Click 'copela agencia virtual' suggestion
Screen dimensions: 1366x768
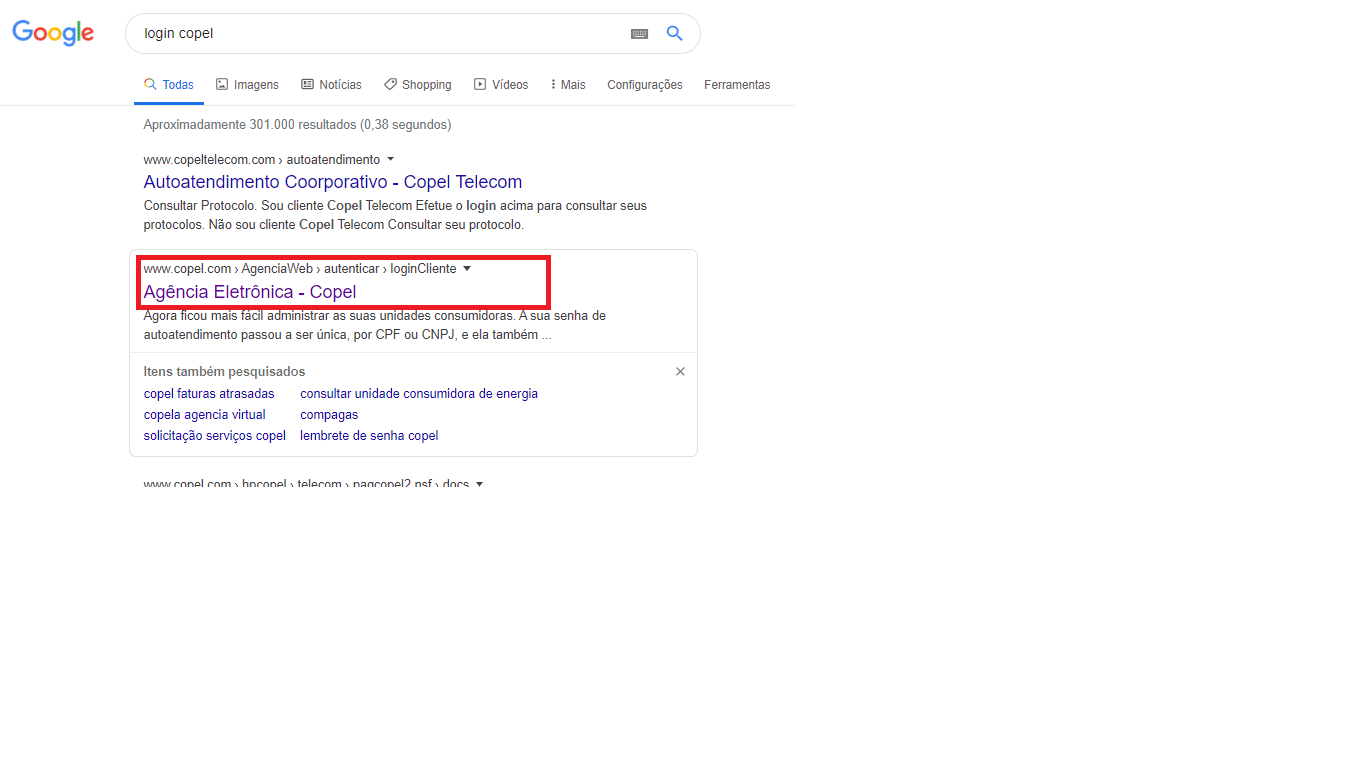205,415
